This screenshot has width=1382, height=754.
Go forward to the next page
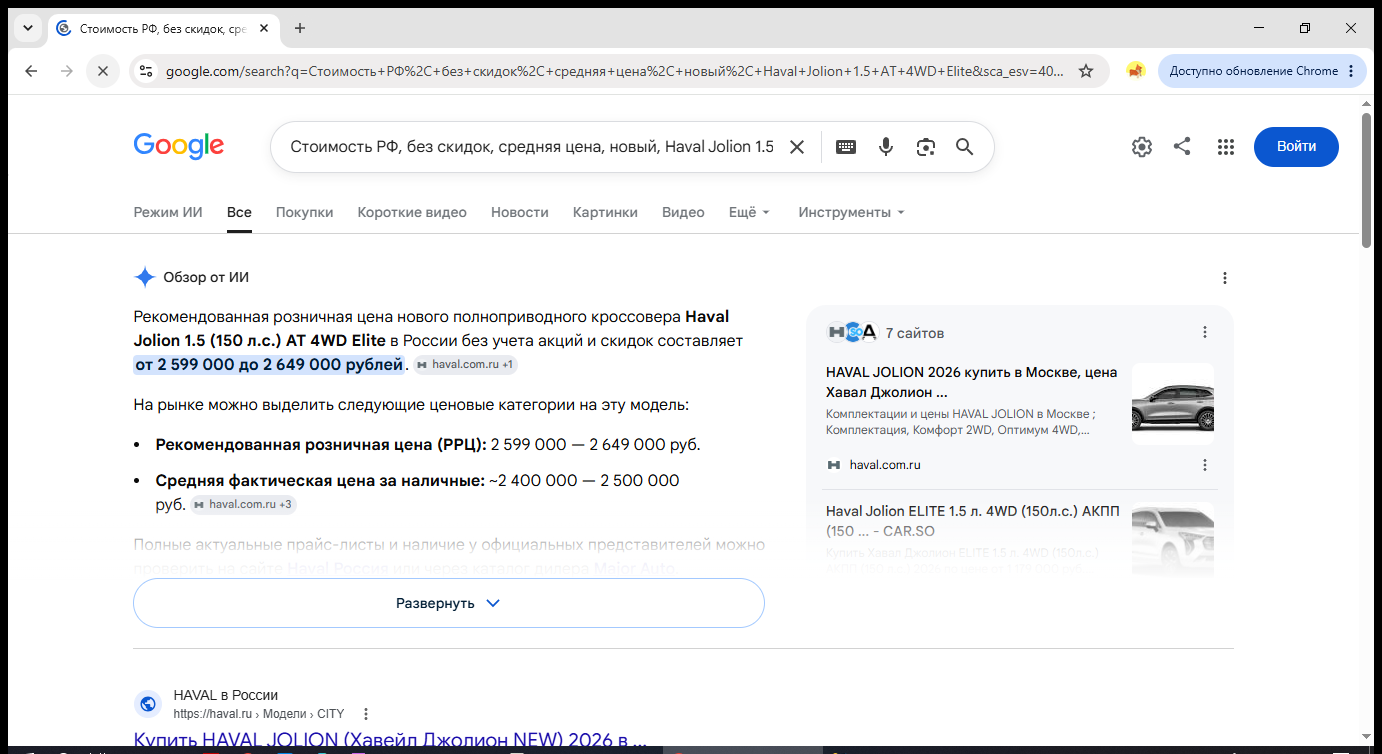point(67,71)
